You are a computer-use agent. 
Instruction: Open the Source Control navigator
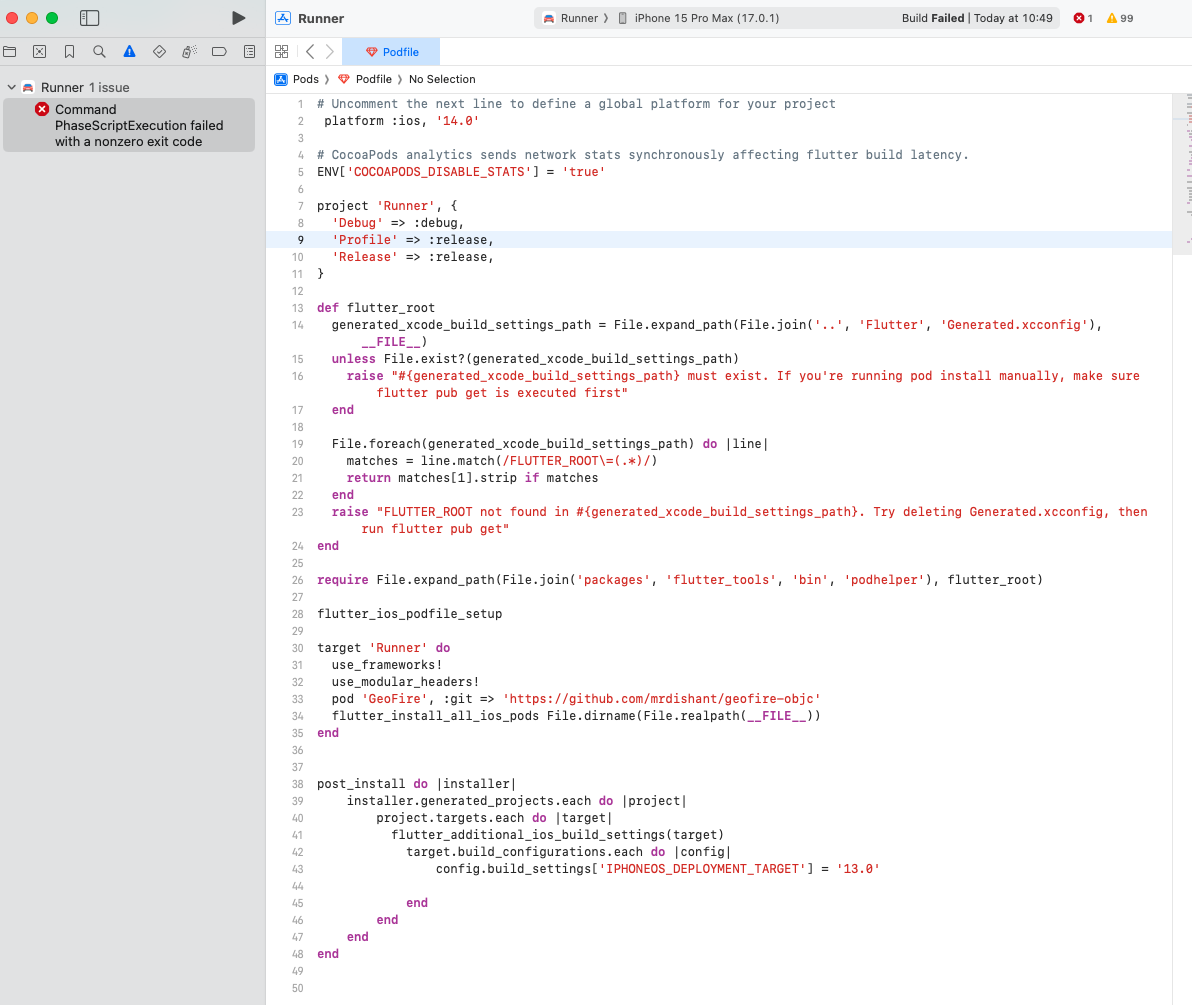[x=39, y=51]
